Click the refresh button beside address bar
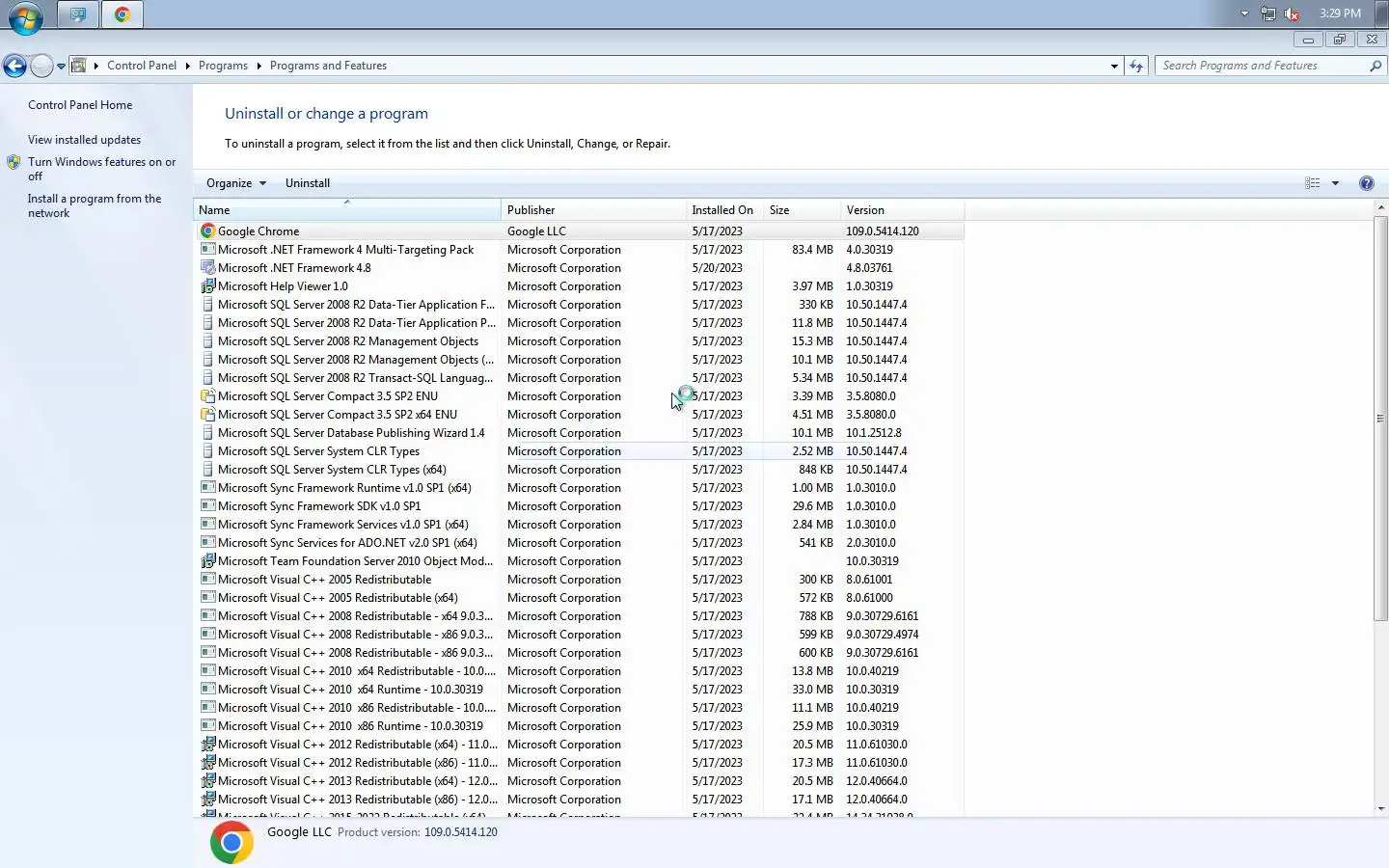This screenshot has width=1389, height=868. point(1136,66)
